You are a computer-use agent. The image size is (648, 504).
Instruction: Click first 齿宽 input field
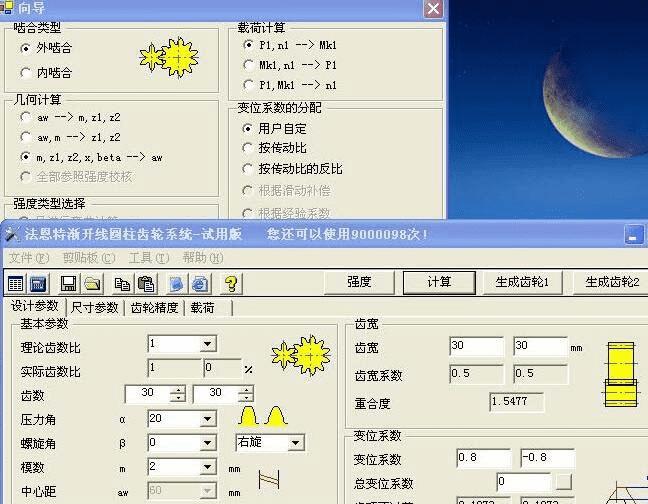pyautogui.click(x=476, y=346)
